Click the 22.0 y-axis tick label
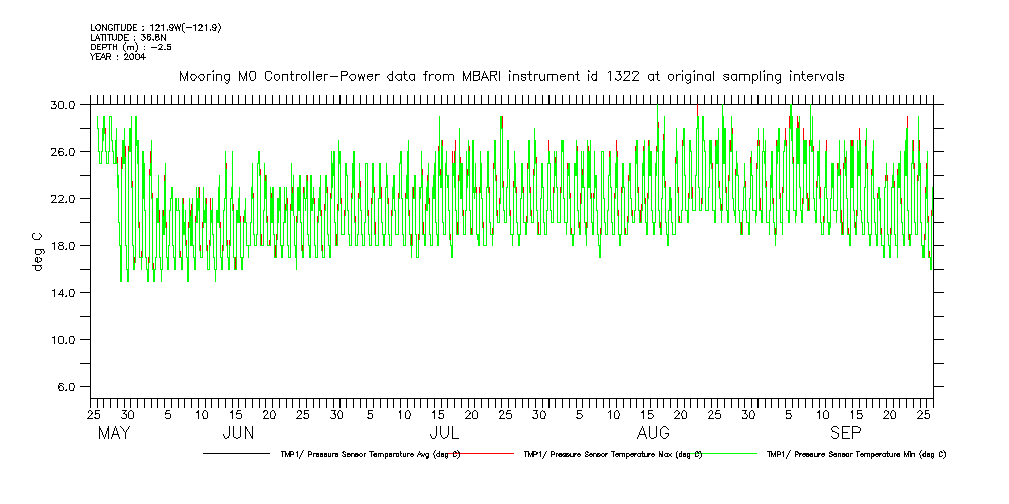Viewport: 1009px width, 504px height. (x=63, y=199)
